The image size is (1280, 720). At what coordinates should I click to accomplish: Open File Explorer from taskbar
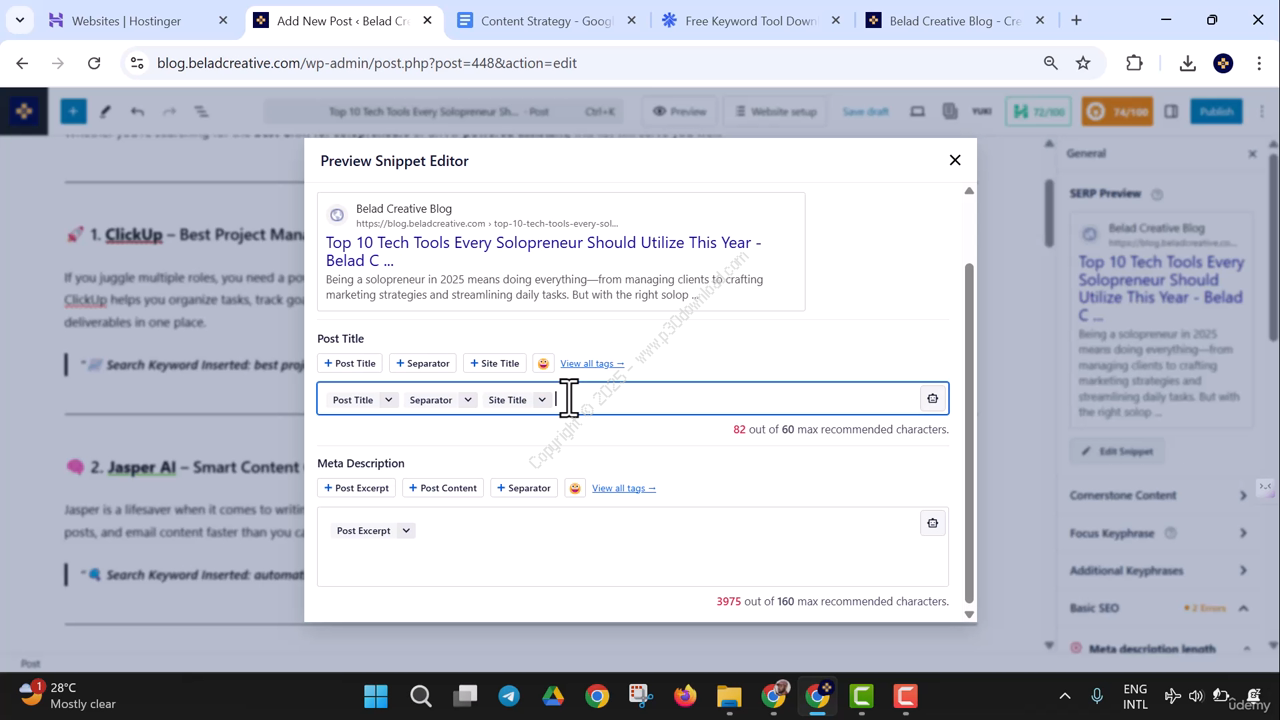(729, 696)
